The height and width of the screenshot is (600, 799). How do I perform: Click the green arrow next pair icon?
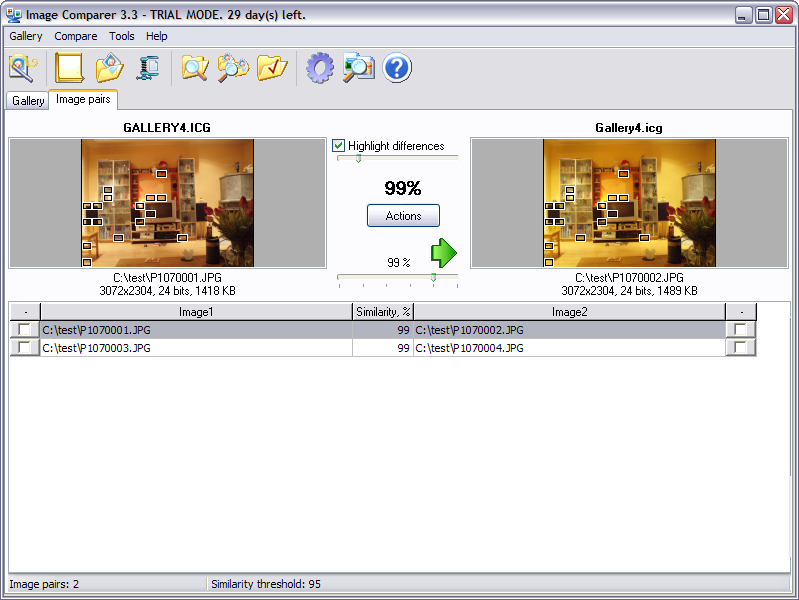(x=444, y=253)
